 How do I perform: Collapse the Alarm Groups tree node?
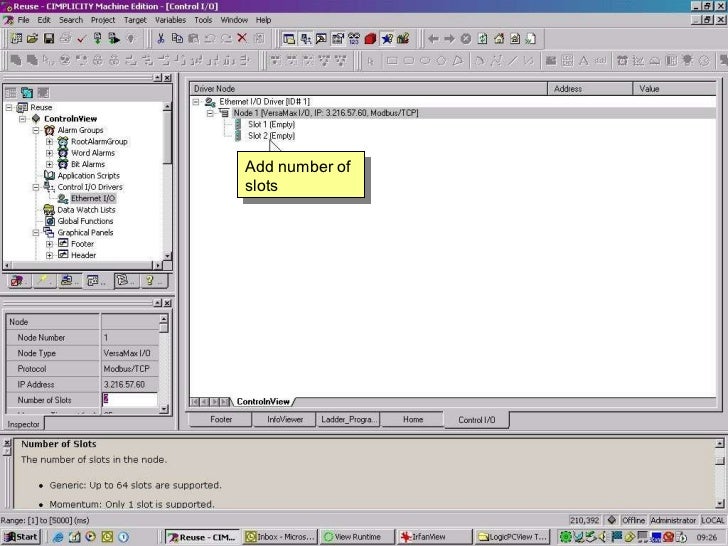36,130
